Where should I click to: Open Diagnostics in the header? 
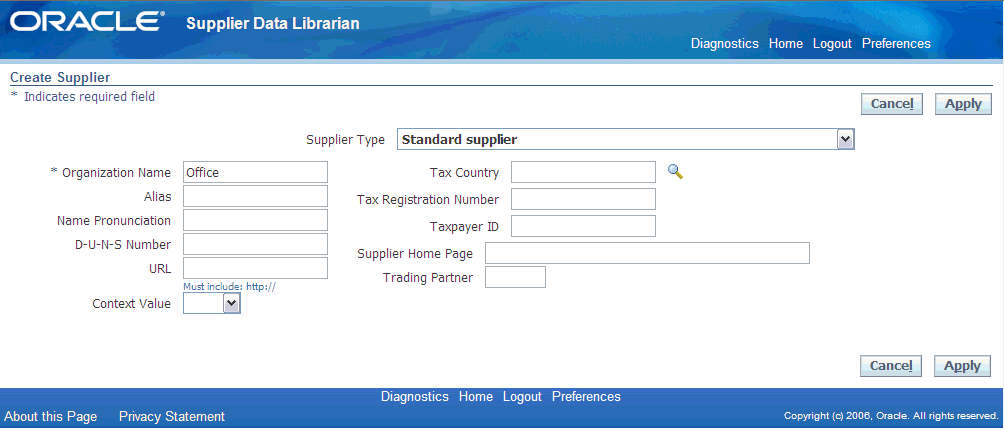pyautogui.click(x=725, y=44)
